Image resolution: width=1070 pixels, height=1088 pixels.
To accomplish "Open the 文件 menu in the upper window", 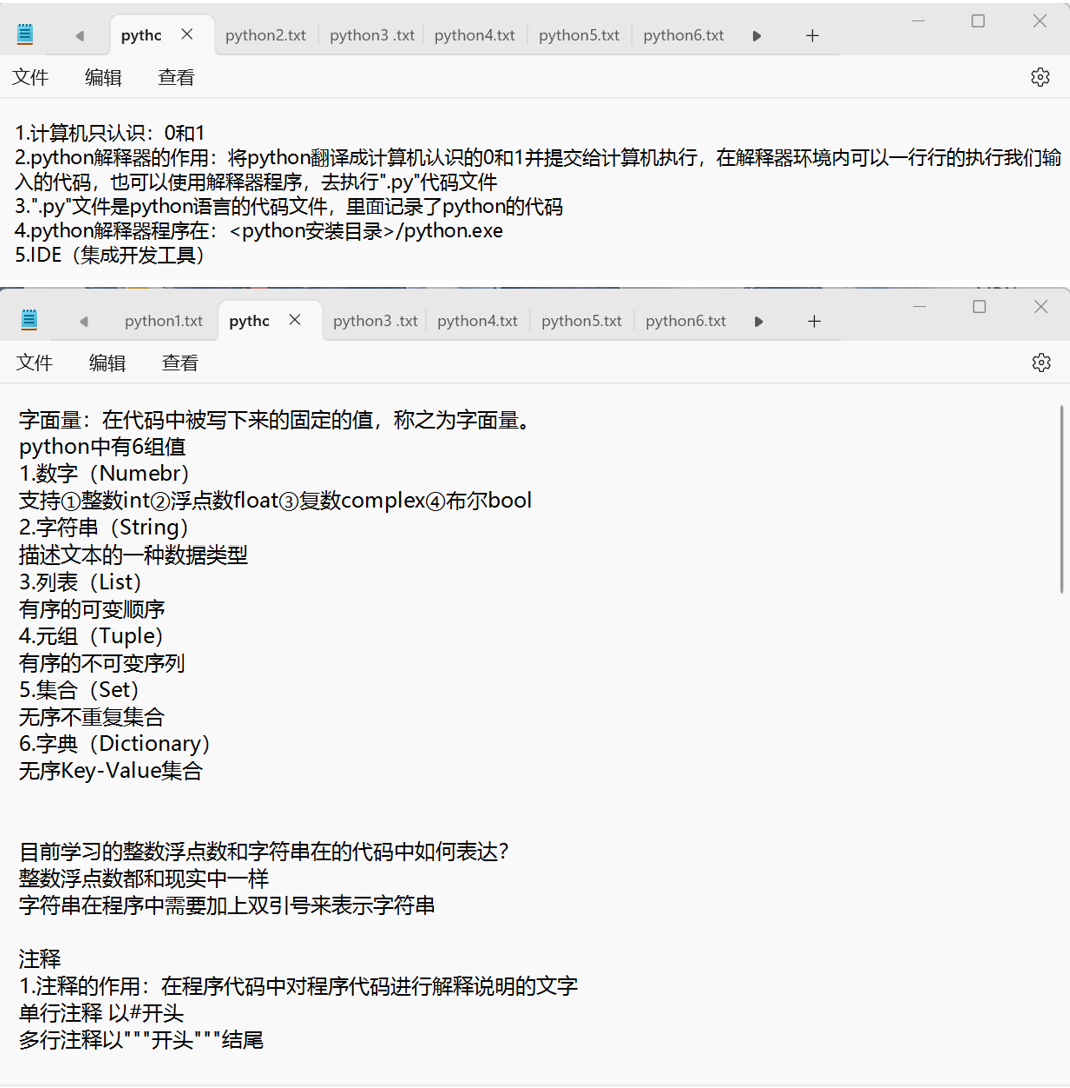I will pos(30,77).
